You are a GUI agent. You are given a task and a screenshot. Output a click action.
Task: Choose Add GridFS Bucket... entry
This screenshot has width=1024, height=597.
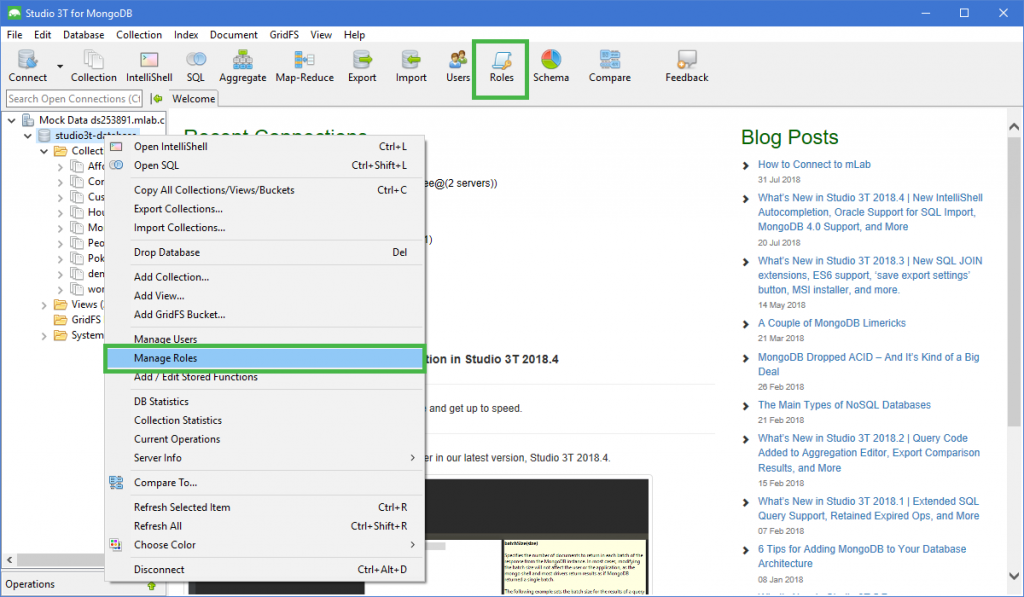pyautogui.click(x=265, y=315)
